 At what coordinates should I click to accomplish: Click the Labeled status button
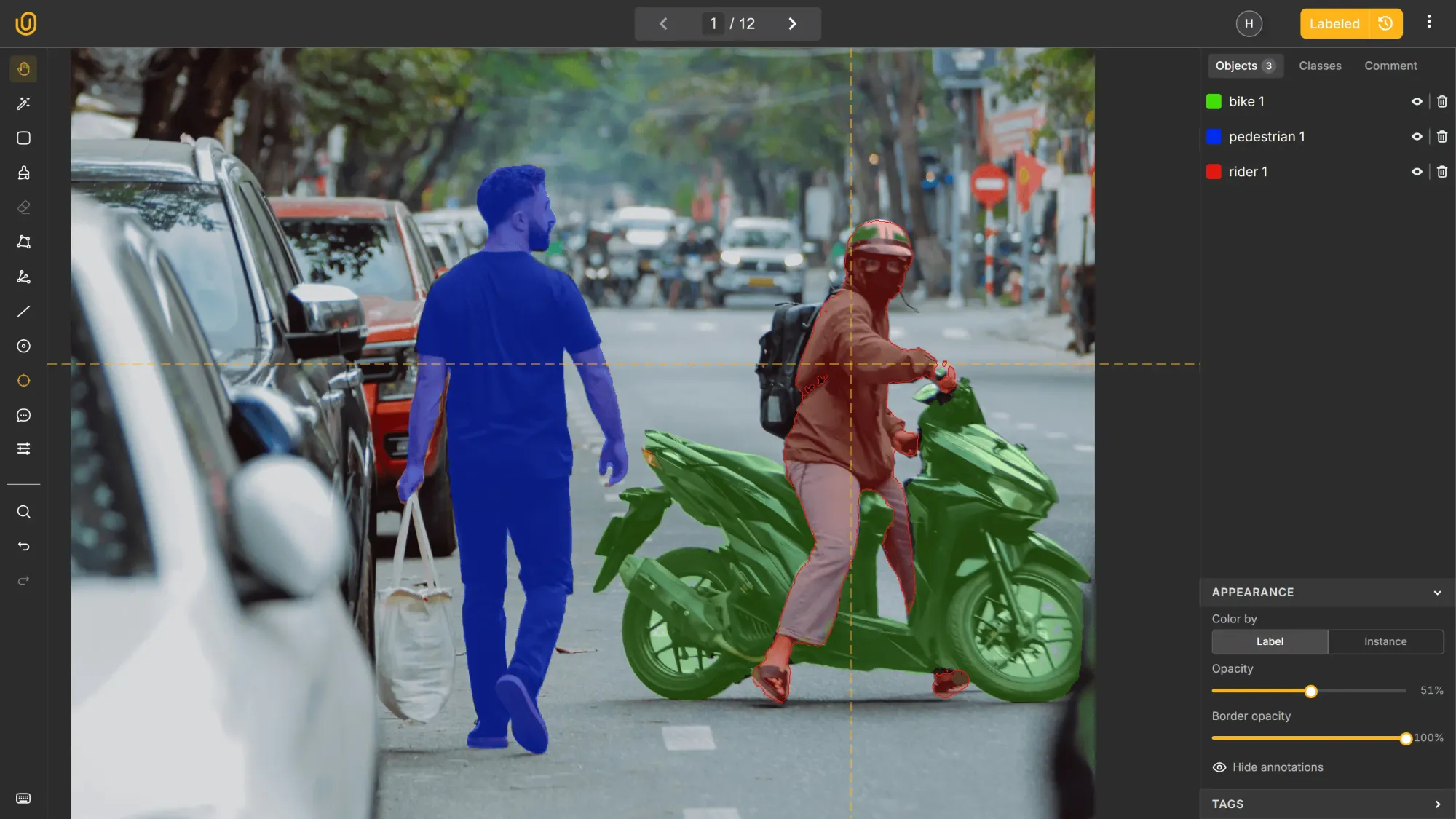click(x=1334, y=23)
